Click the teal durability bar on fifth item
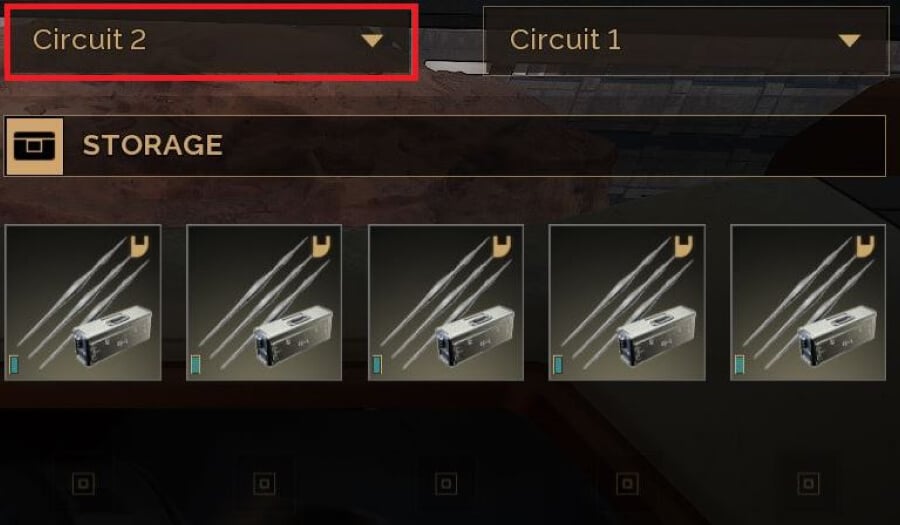 (739, 364)
